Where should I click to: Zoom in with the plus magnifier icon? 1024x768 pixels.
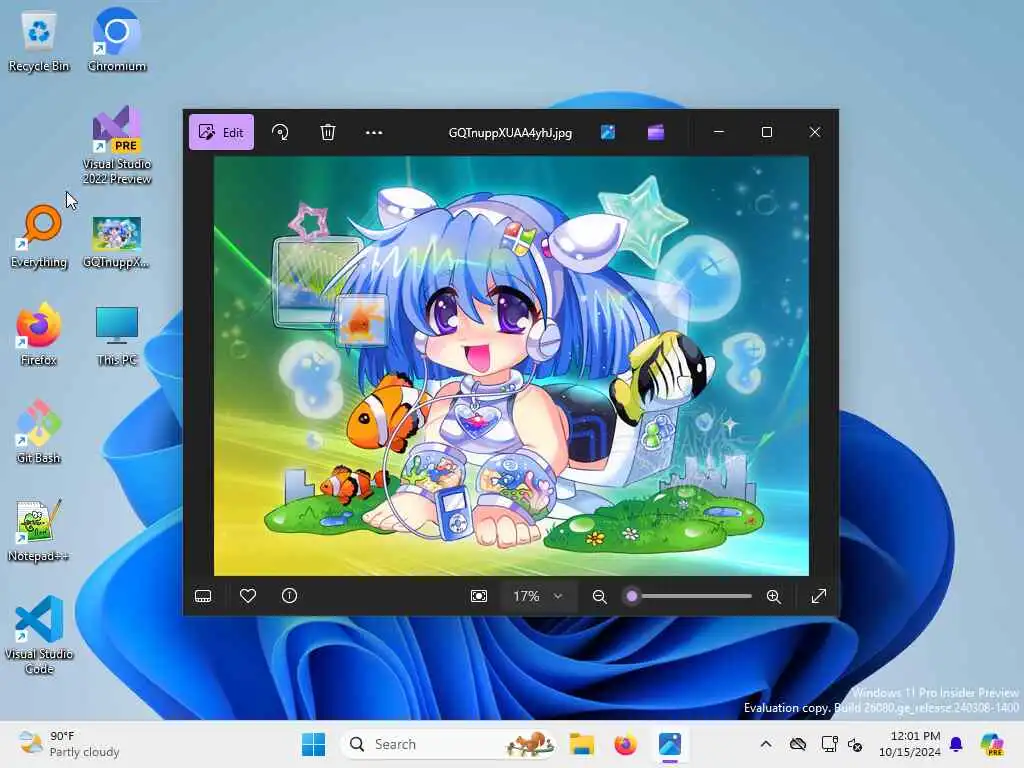pyautogui.click(x=774, y=596)
